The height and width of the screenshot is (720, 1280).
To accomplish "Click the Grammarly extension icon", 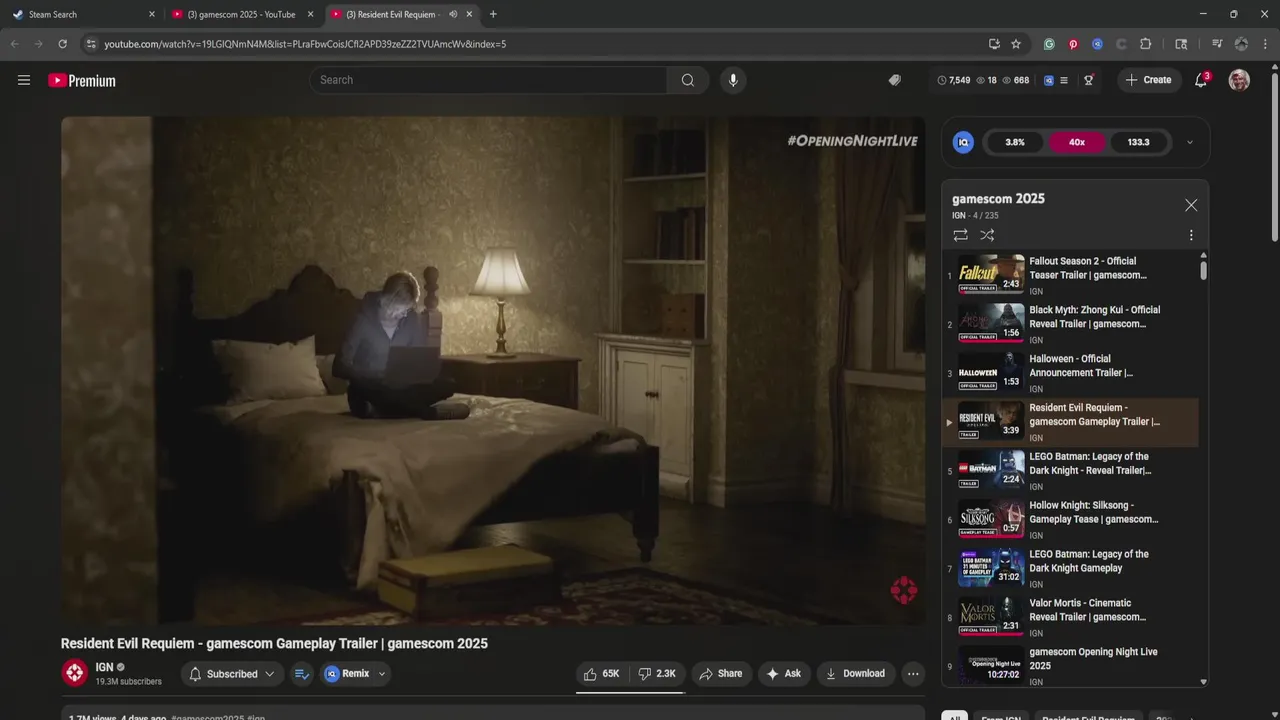I will (x=1049, y=44).
